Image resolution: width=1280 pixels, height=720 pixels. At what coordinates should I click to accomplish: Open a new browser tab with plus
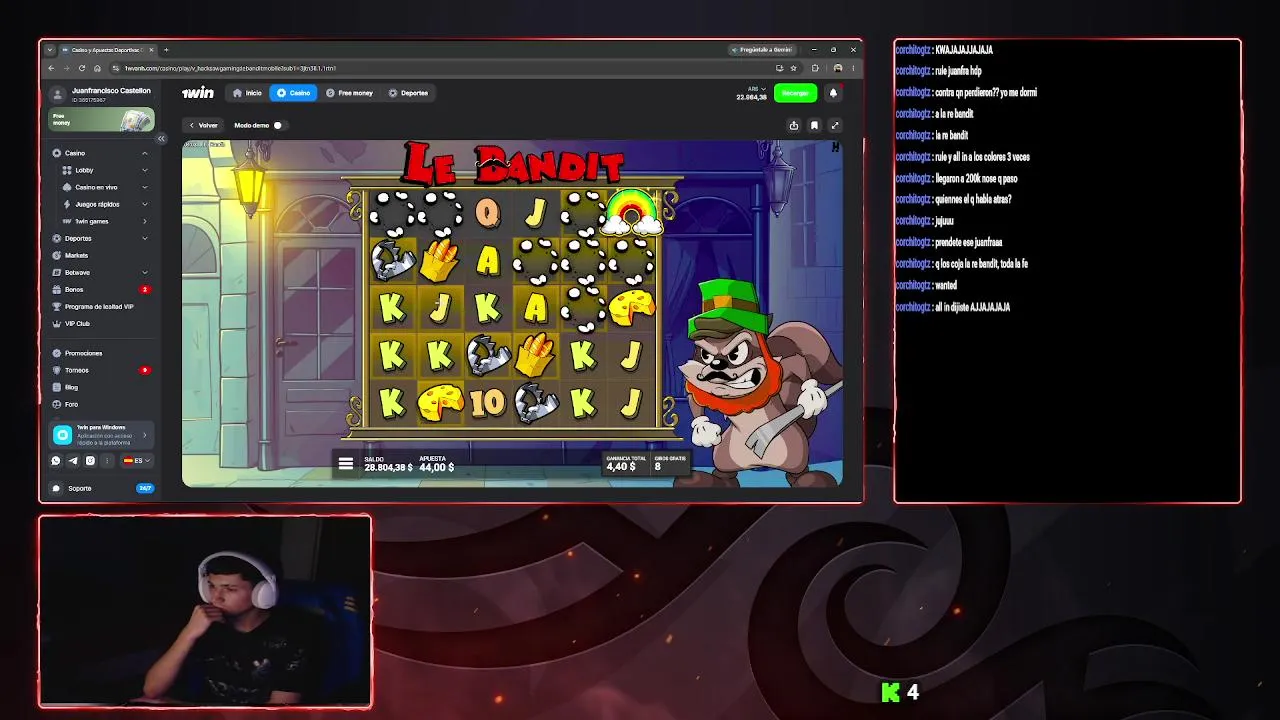tap(166, 50)
